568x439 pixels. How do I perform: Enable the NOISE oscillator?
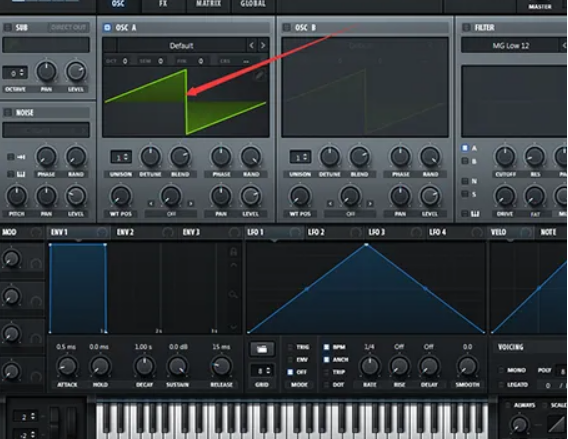tap(8, 113)
